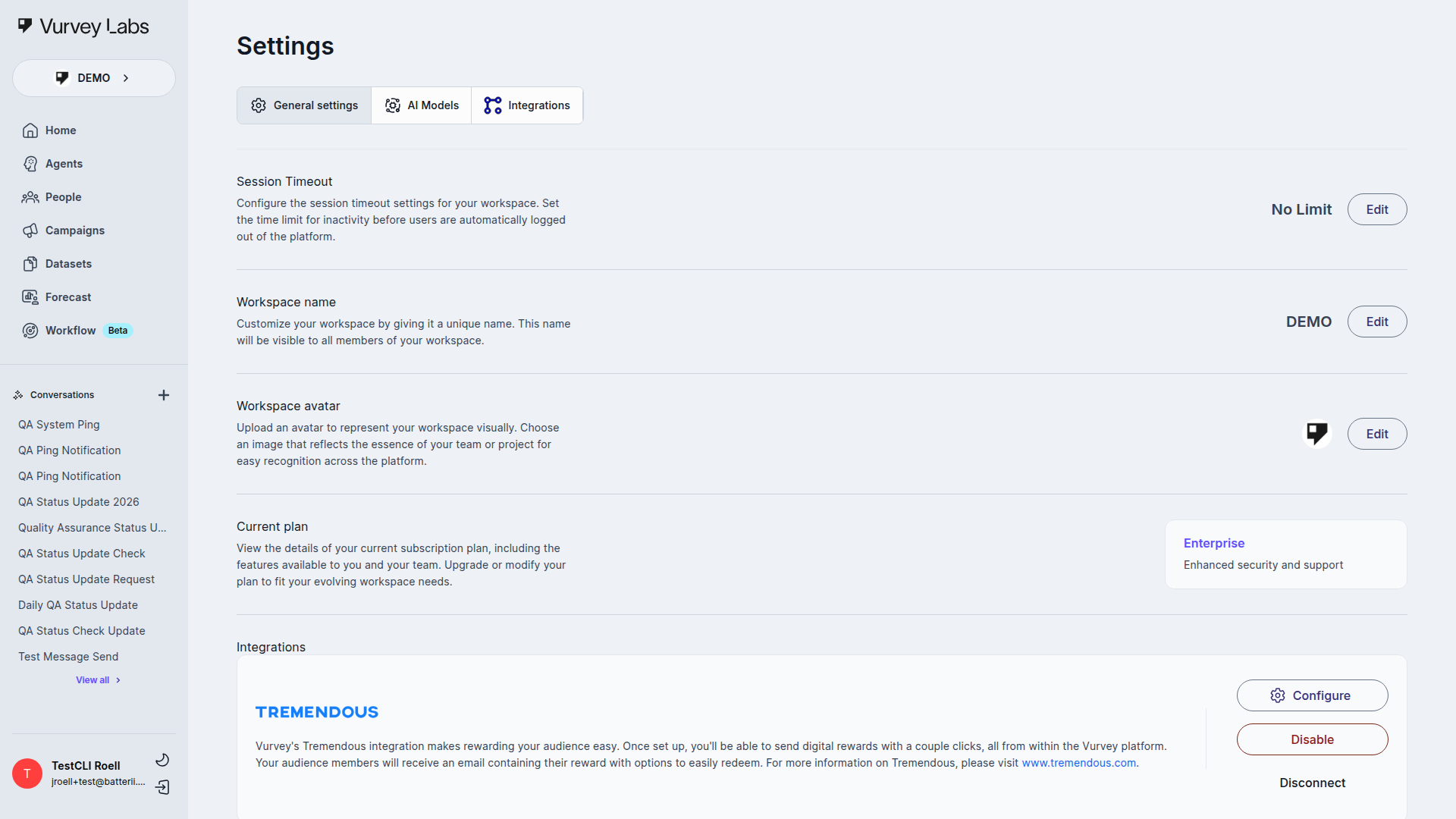Configure the Tremendous integration
1456x819 pixels.
[1312, 695]
